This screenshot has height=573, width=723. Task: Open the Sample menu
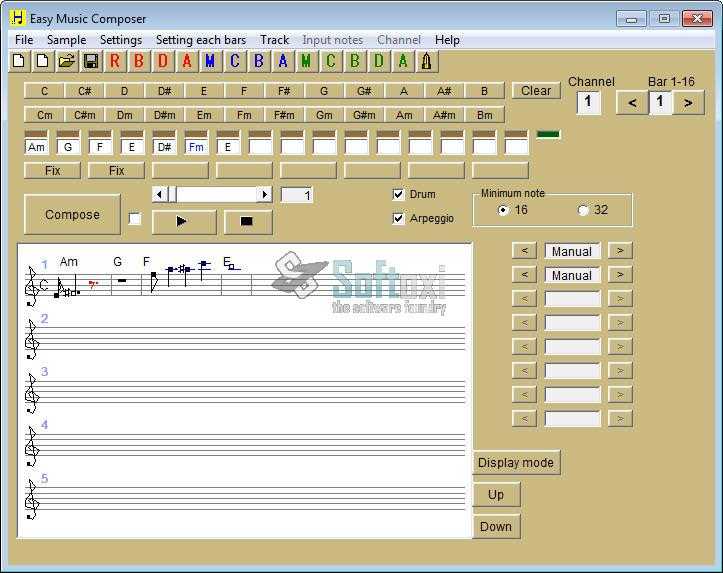coord(66,40)
